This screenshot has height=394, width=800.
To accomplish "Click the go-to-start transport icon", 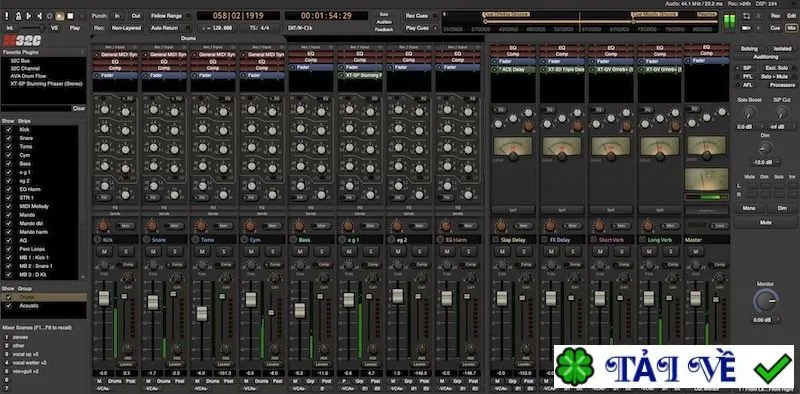I will (x=29, y=16).
